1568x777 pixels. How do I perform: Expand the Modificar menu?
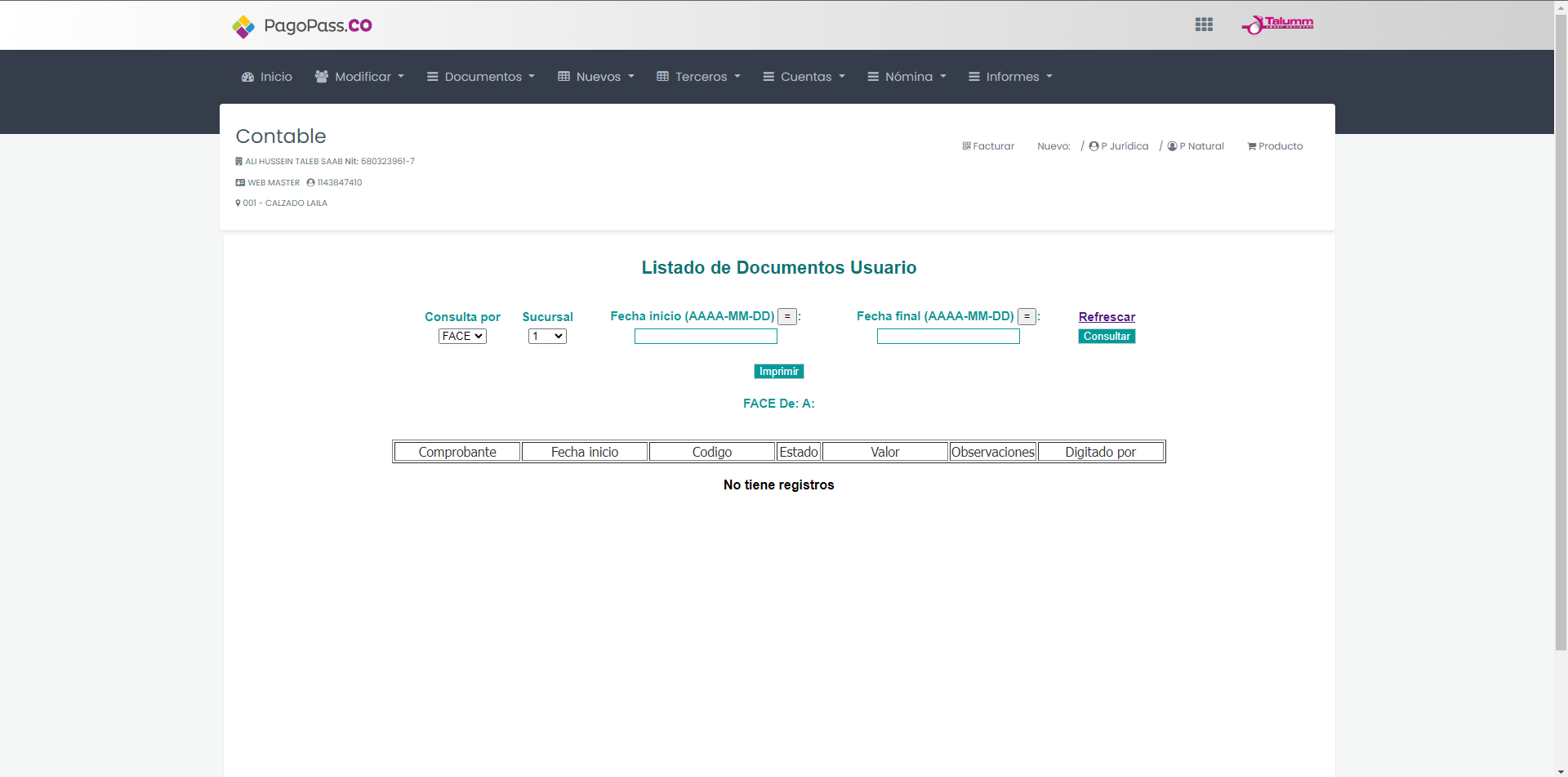pyautogui.click(x=359, y=77)
